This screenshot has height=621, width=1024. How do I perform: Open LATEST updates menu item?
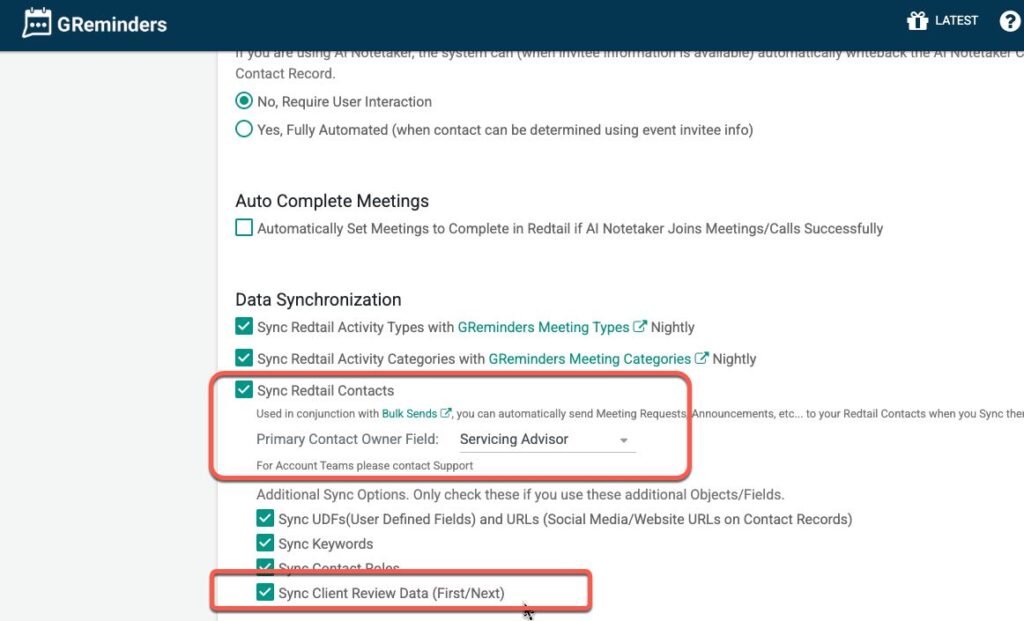(956, 21)
